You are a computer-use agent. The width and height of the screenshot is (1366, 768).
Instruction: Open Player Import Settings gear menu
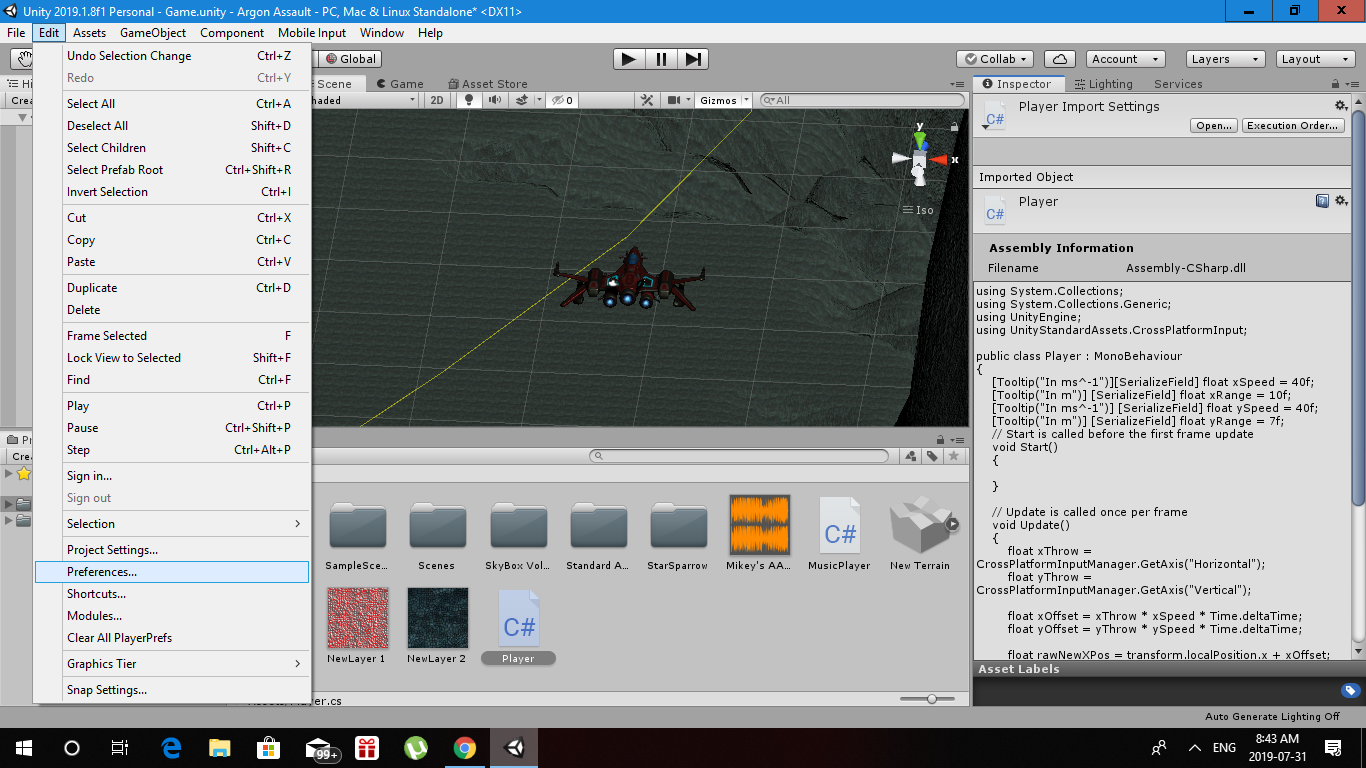1341,106
